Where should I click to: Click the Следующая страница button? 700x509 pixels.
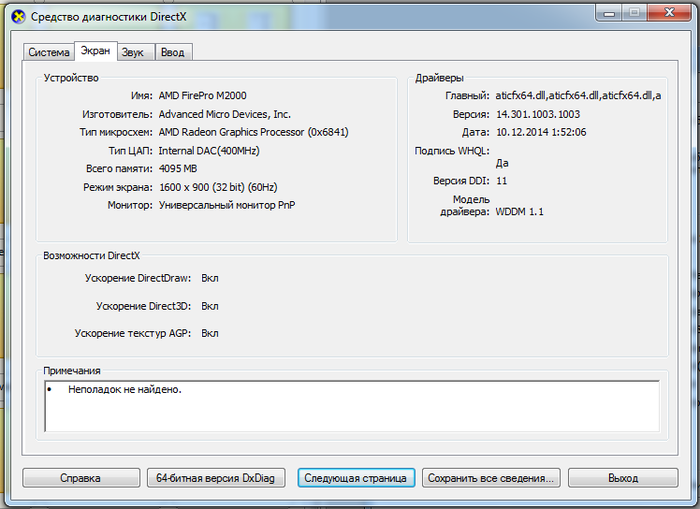[x=356, y=478]
